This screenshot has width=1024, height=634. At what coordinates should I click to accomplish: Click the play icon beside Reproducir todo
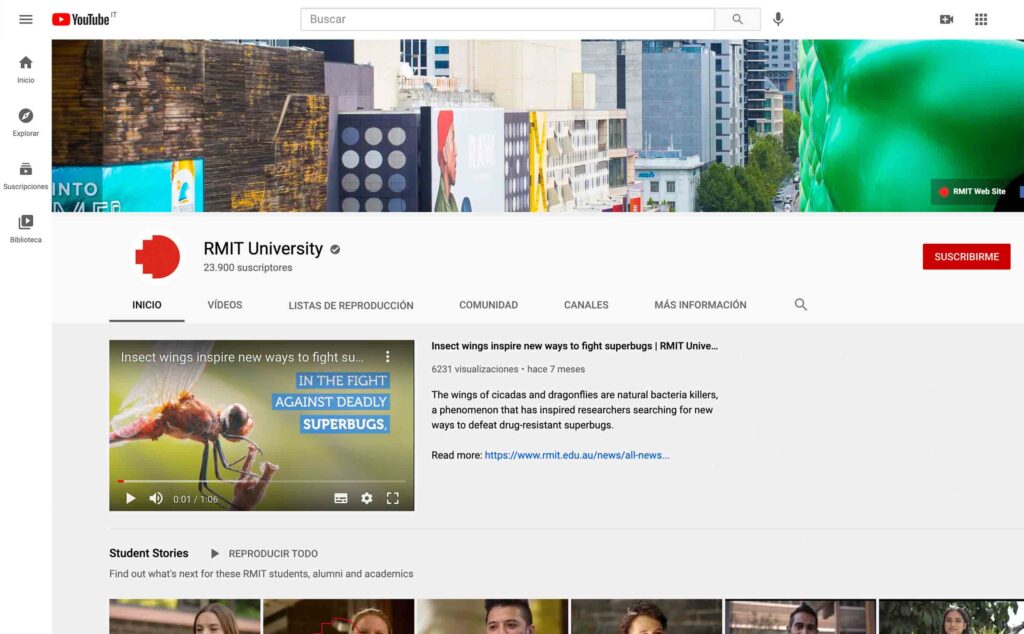[x=214, y=554]
